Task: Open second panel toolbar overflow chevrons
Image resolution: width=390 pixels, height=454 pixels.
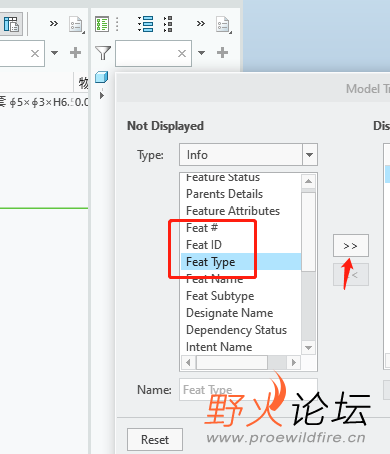Action: 201,23
